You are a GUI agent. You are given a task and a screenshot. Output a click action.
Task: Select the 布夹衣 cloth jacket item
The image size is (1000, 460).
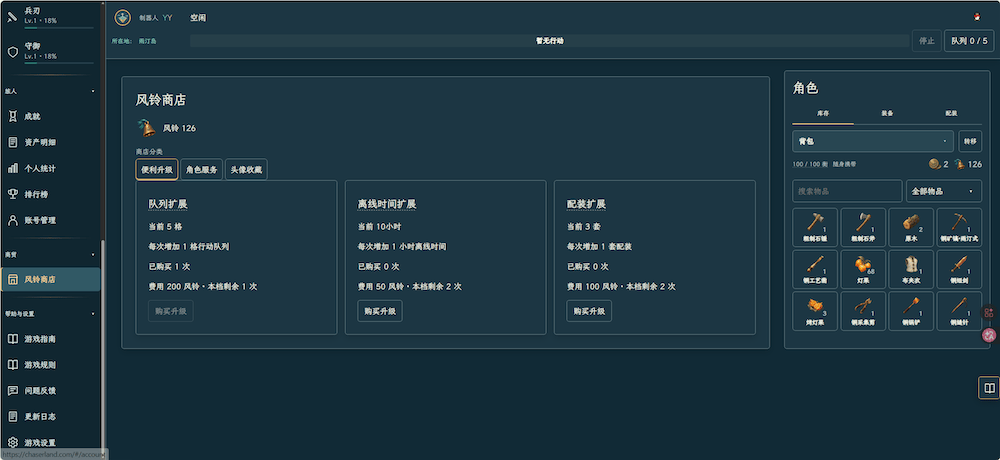pos(911,269)
